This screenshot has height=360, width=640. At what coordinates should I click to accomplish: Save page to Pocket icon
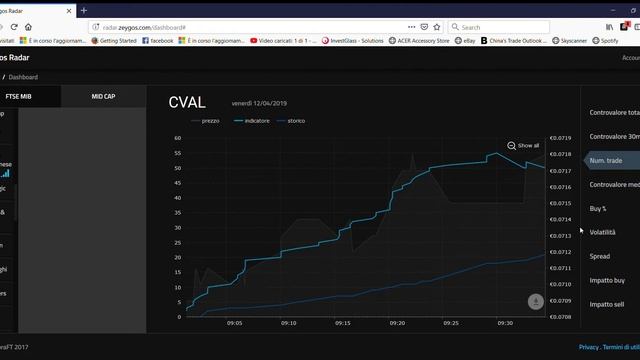[x=424, y=27]
